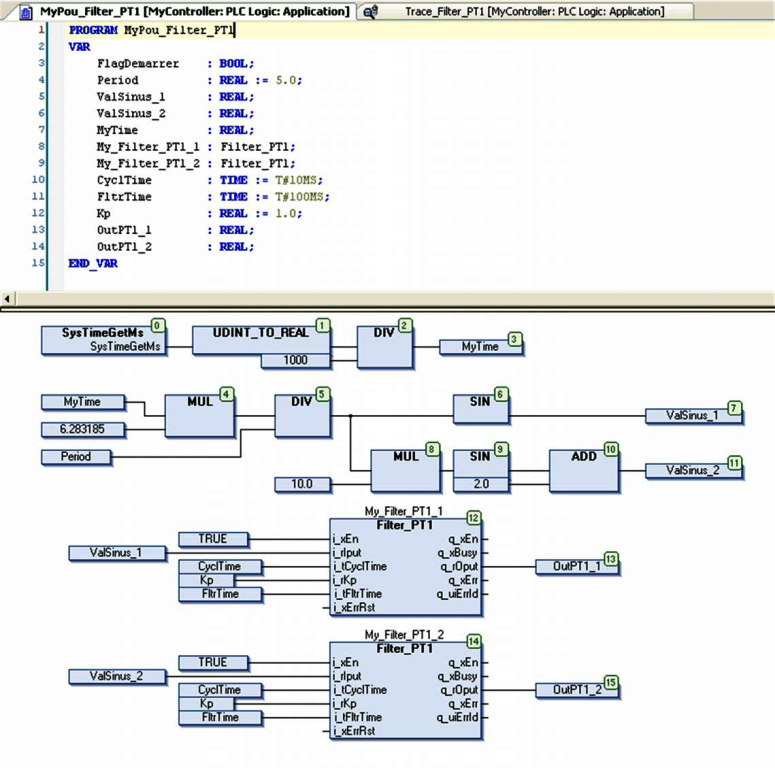Click execution order badge 15 on OutPT1_2
This screenshot has height=768, width=775.
[610, 683]
